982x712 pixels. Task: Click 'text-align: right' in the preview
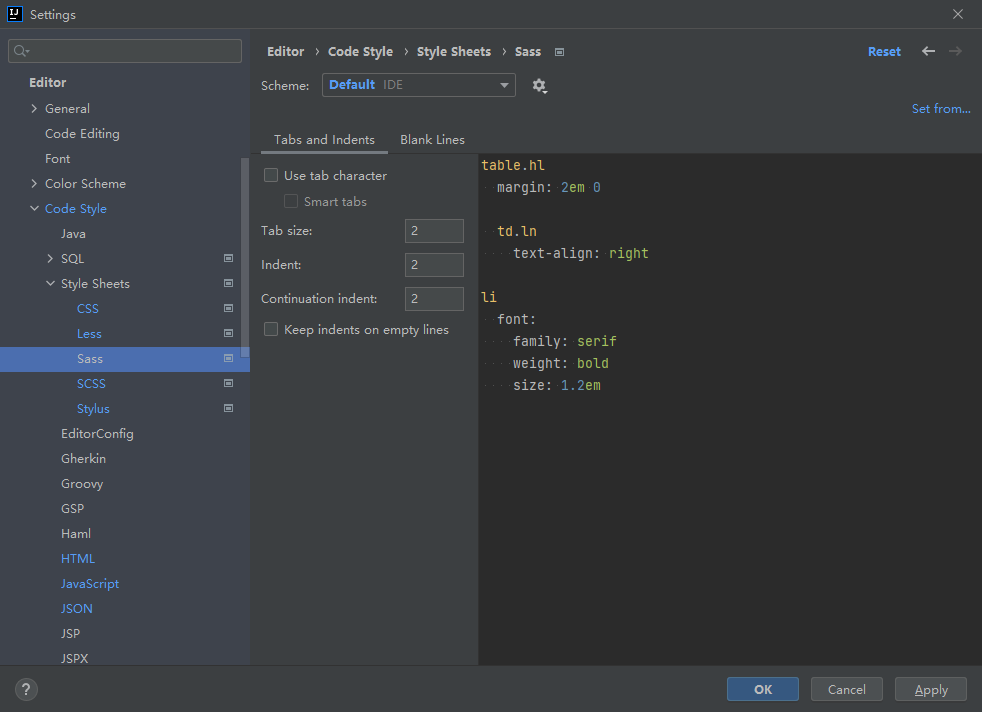(581, 254)
